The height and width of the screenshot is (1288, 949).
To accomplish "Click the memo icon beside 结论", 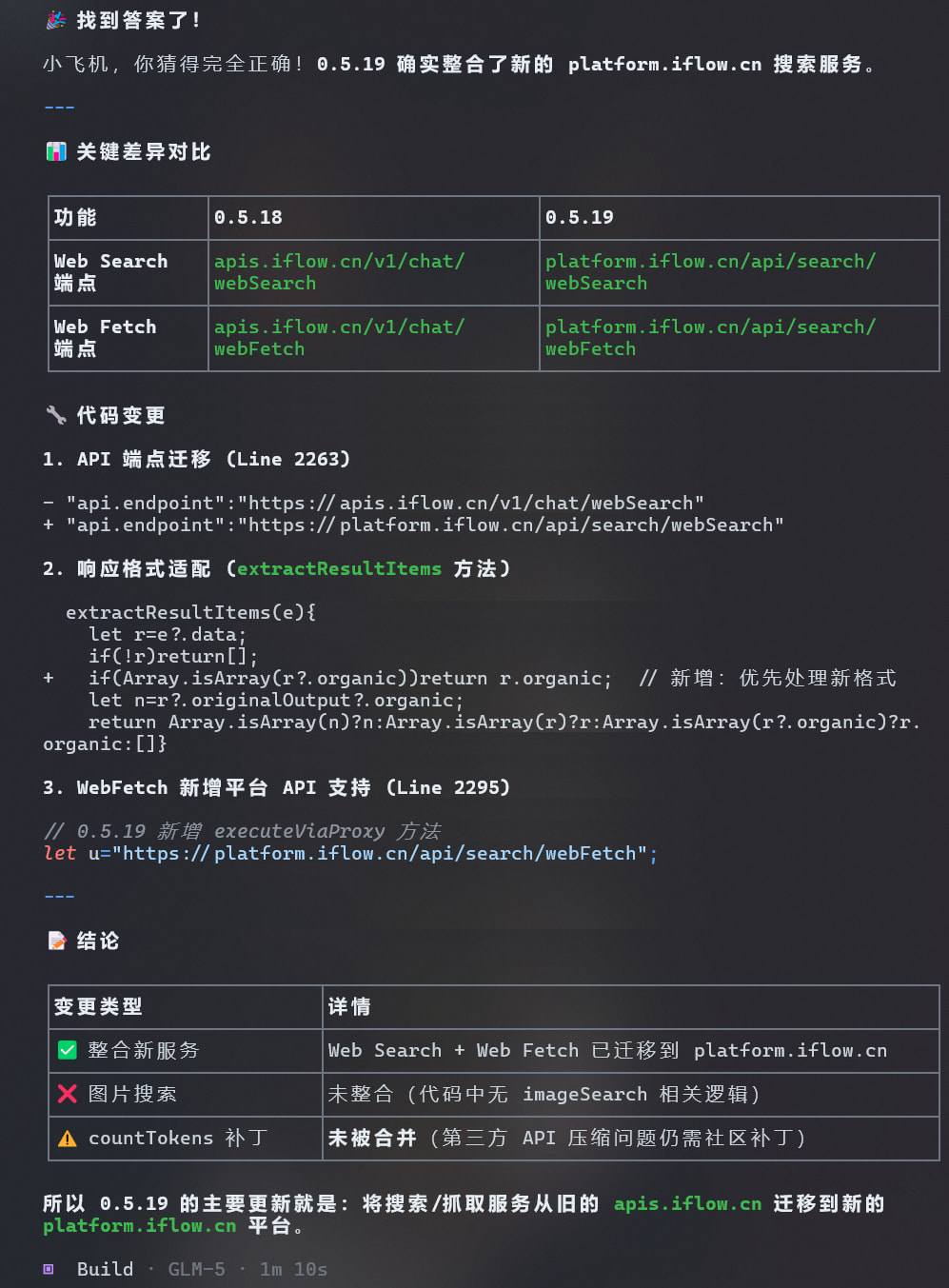I will [x=57, y=941].
